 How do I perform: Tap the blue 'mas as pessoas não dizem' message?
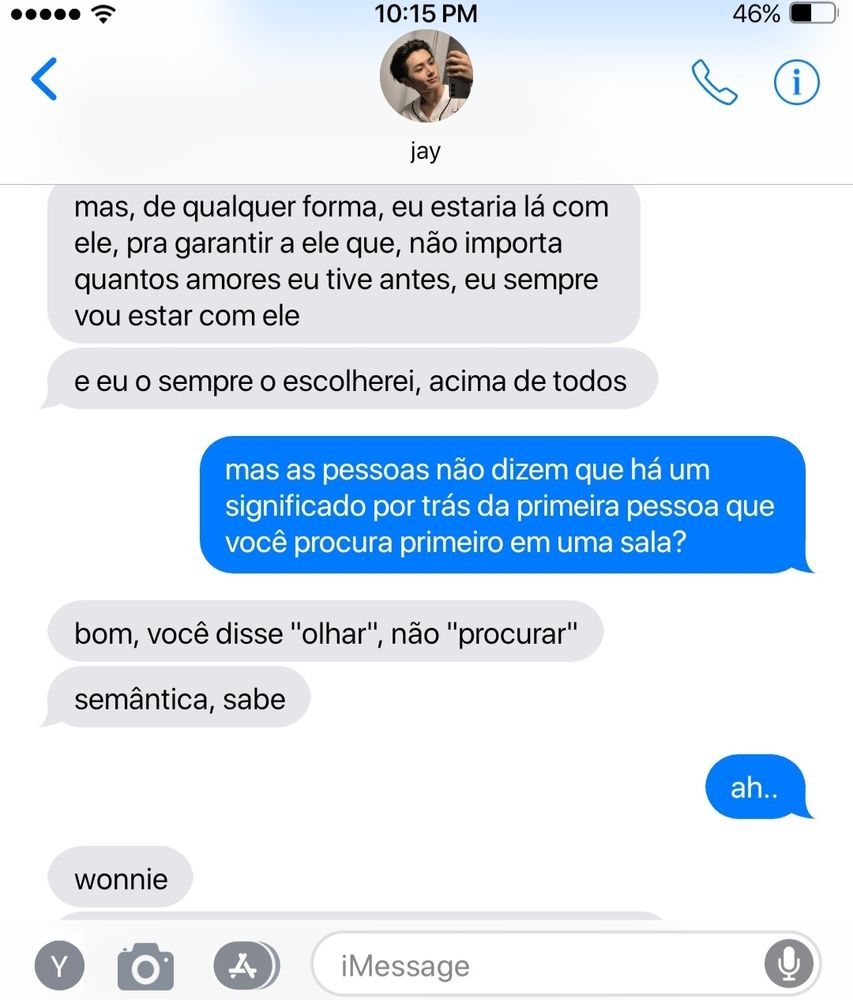[x=504, y=504]
